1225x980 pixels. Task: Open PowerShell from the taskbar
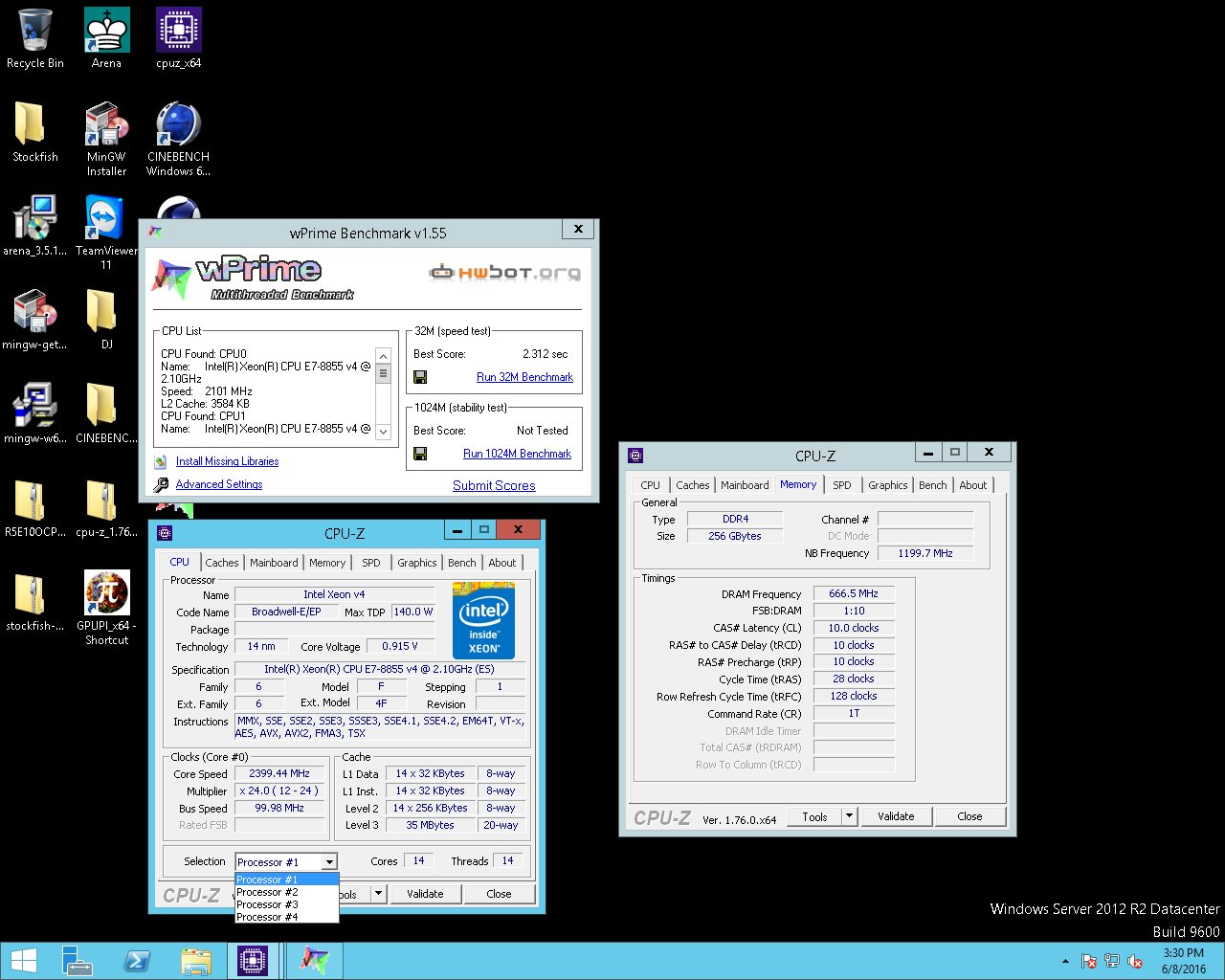click(137, 961)
